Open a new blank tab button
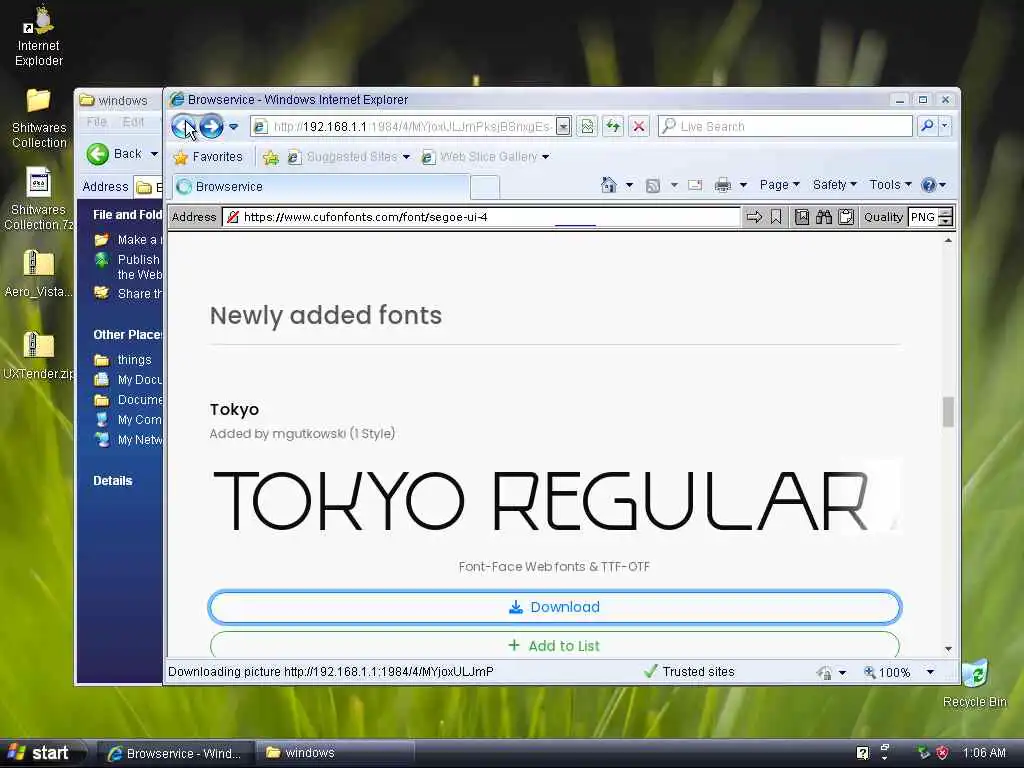 click(485, 187)
